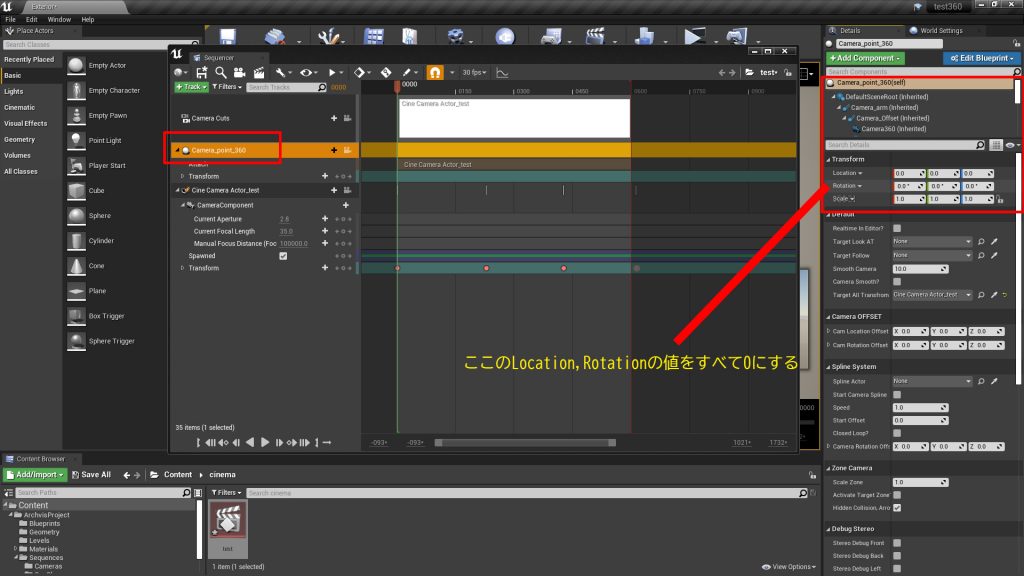Toggle loop mode arrow in transport controls
This screenshot has width=1024, height=576.
coord(327,443)
